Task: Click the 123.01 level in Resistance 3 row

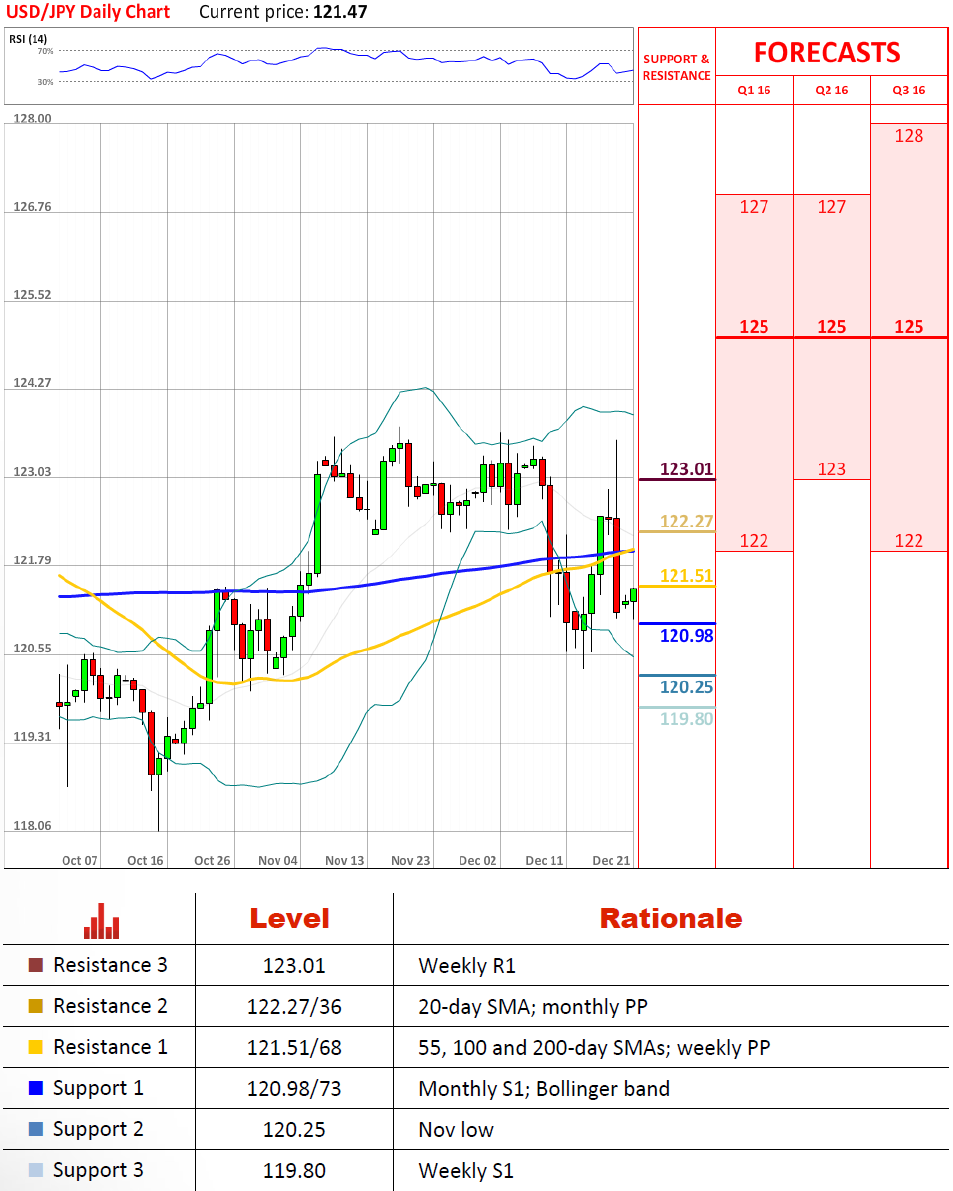Action: [294, 966]
